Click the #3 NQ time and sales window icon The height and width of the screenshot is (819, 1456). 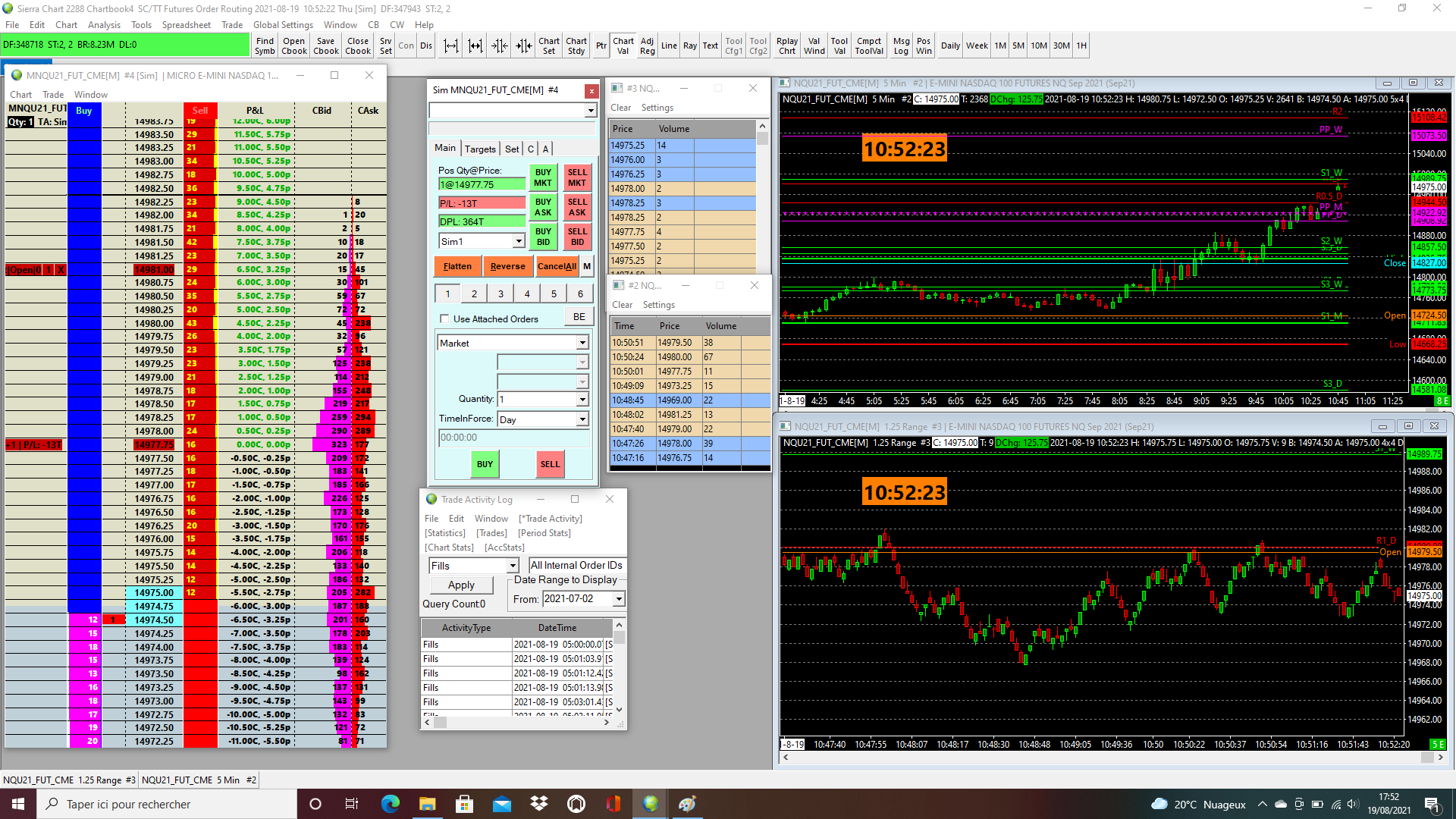click(617, 88)
